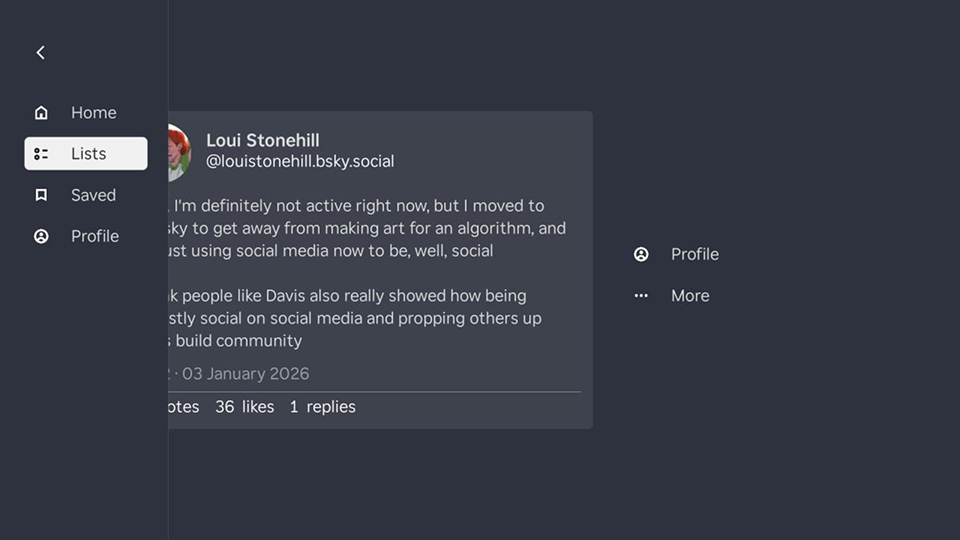Click the Lists icon in sidebar

click(x=41, y=154)
